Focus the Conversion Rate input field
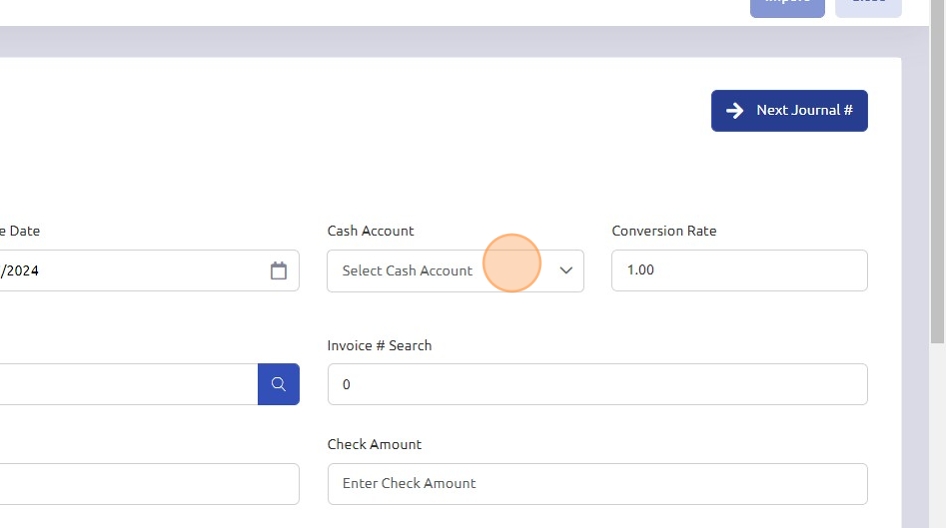The height and width of the screenshot is (528, 946). point(739,271)
